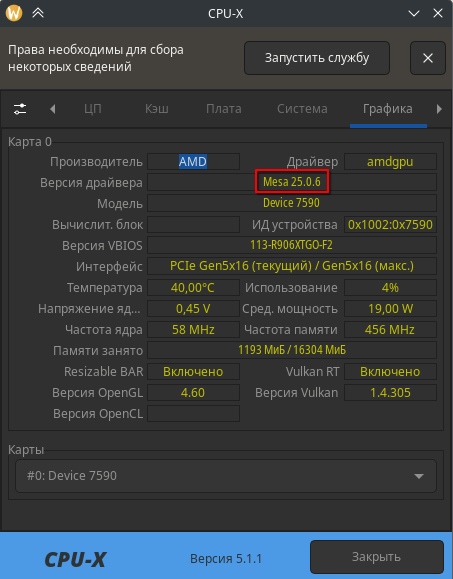
Task: Open the settings sliders icon
Action: (20, 109)
